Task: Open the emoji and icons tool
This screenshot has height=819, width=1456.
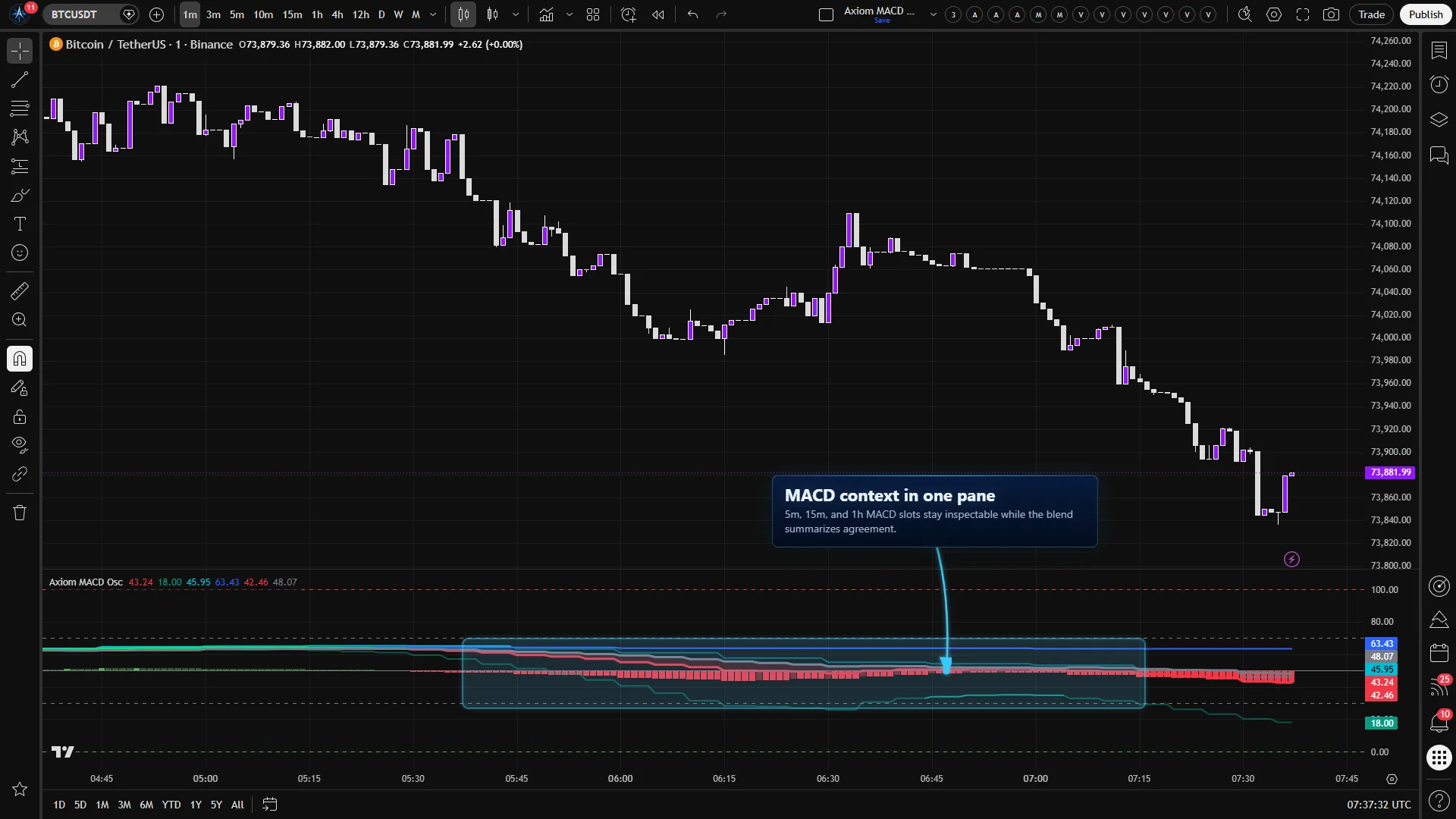Action: click(20, 253)
